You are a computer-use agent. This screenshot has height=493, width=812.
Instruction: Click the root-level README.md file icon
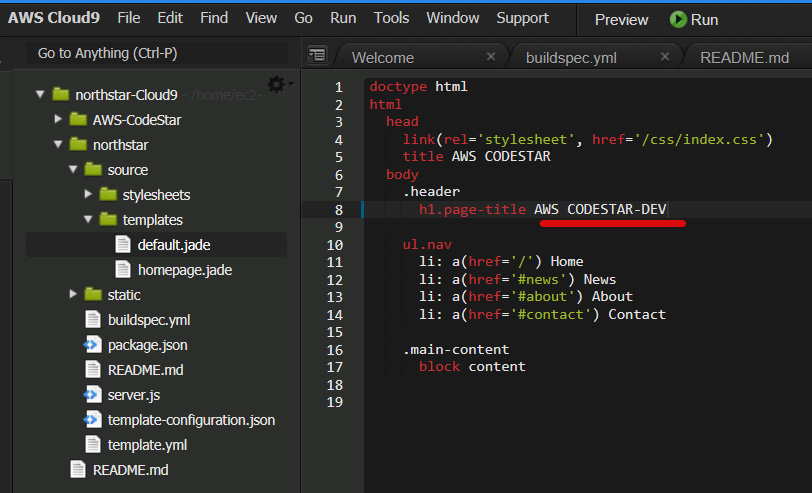(x=78, y=470)
